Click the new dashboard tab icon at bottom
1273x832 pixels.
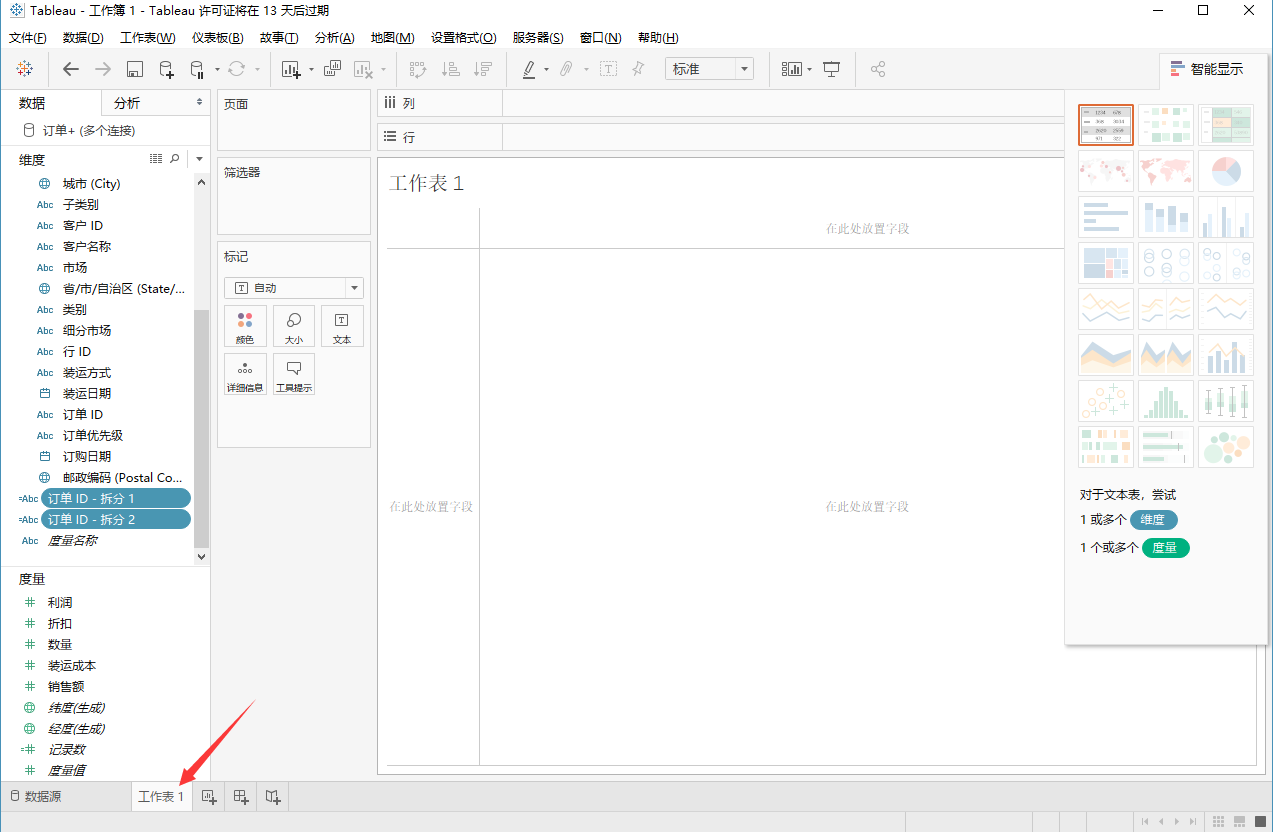[x=241, y=797]
